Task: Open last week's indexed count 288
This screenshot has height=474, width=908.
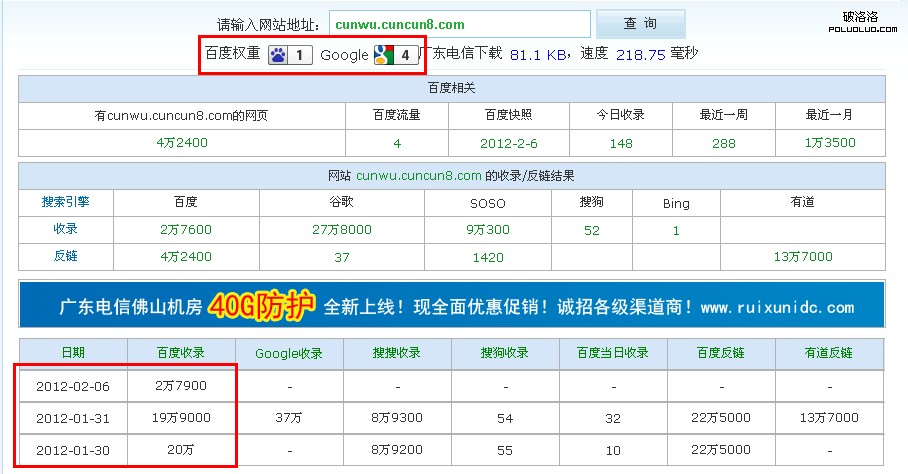Action: pos(723,143)
